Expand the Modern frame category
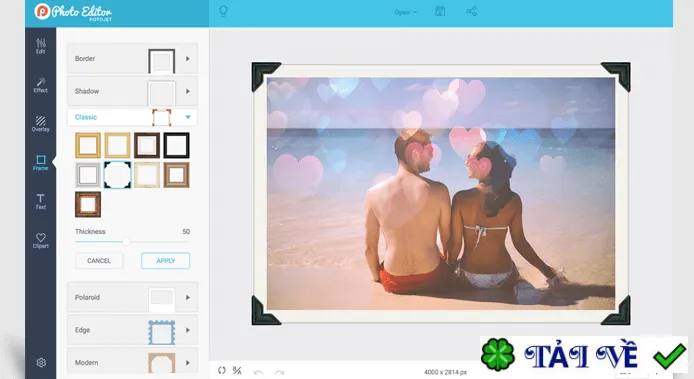Screen dimensions: 694x379 (x=132, y=363)
